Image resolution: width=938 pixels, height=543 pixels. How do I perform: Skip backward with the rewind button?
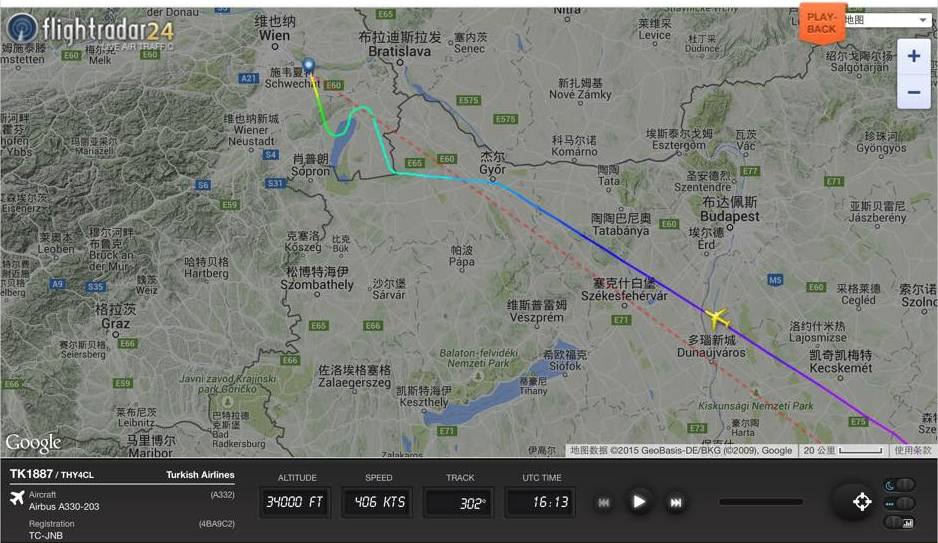pyautogui.click(x=604, y=503)
